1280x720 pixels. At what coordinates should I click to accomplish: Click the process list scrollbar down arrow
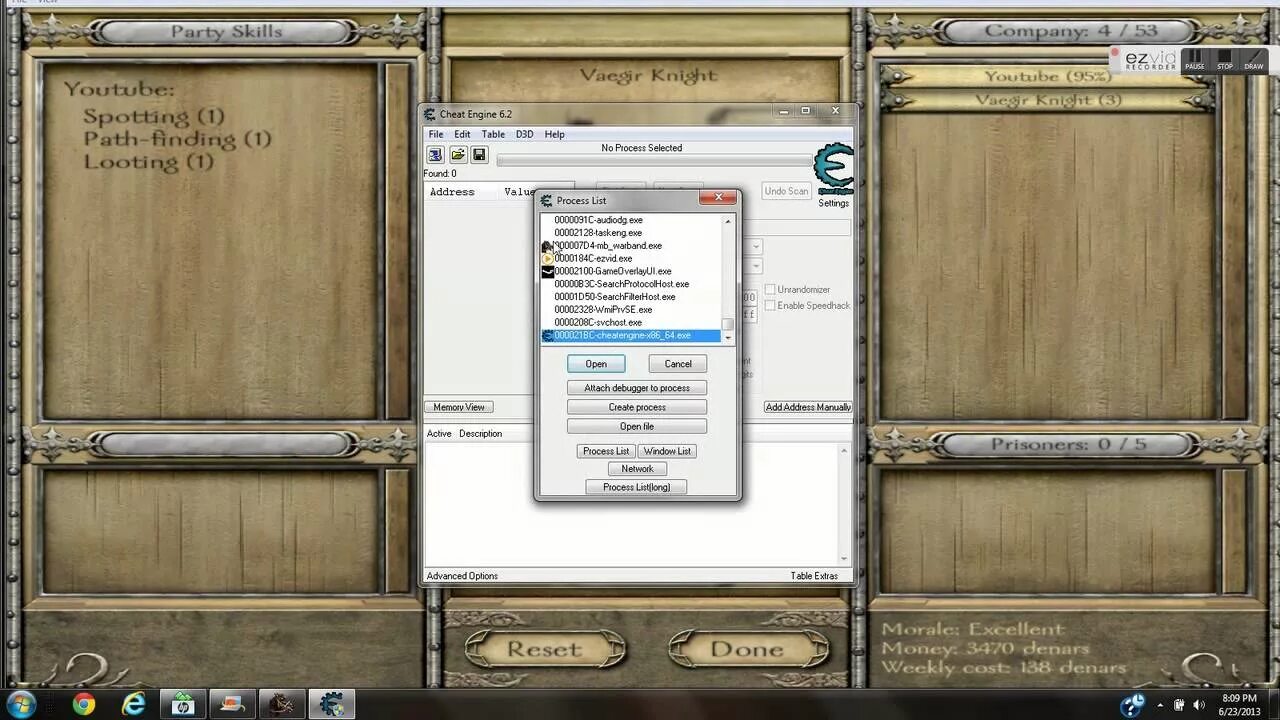(x=728, y=338)
